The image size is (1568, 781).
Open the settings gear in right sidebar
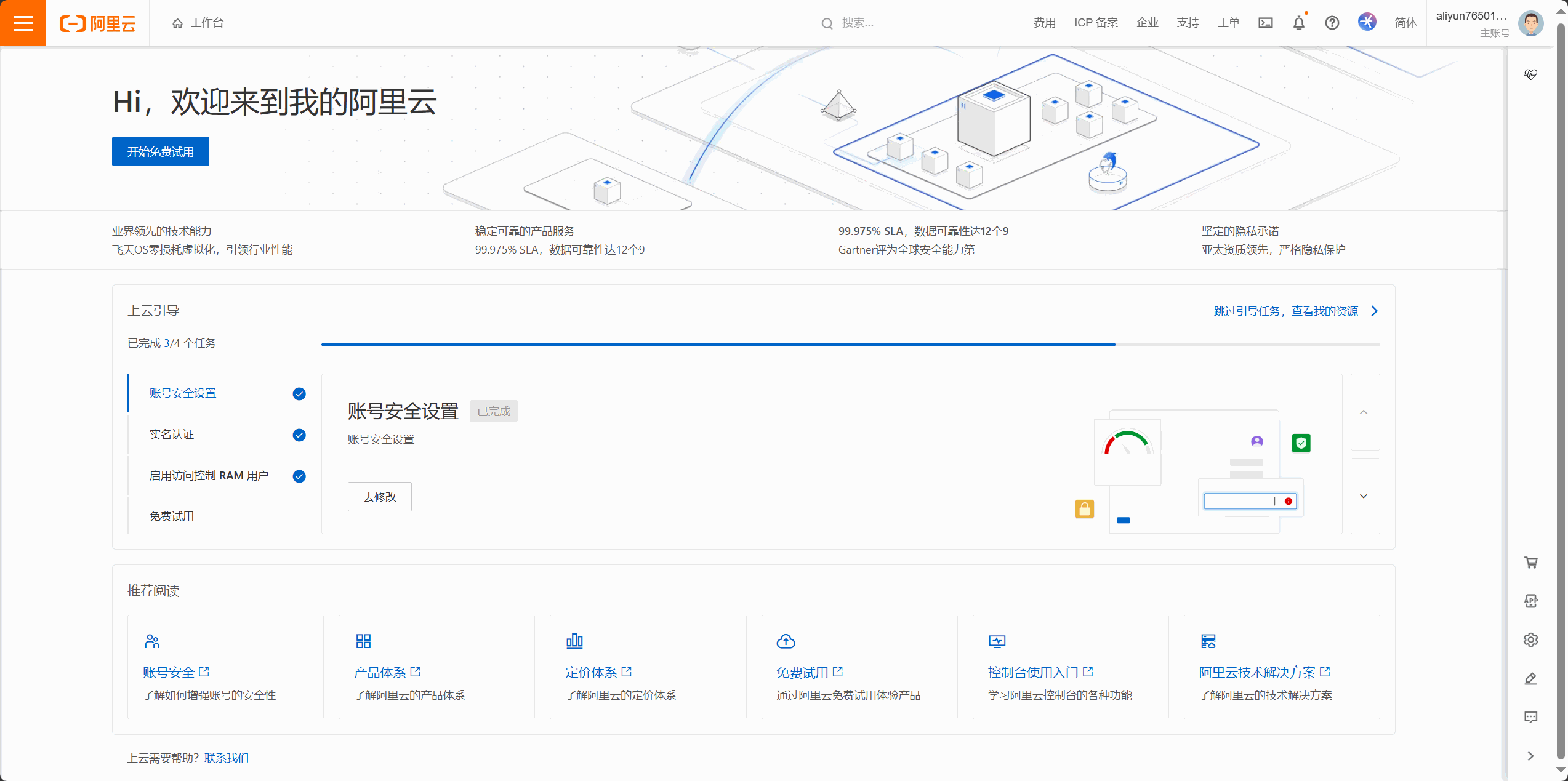coord(1531,639)
